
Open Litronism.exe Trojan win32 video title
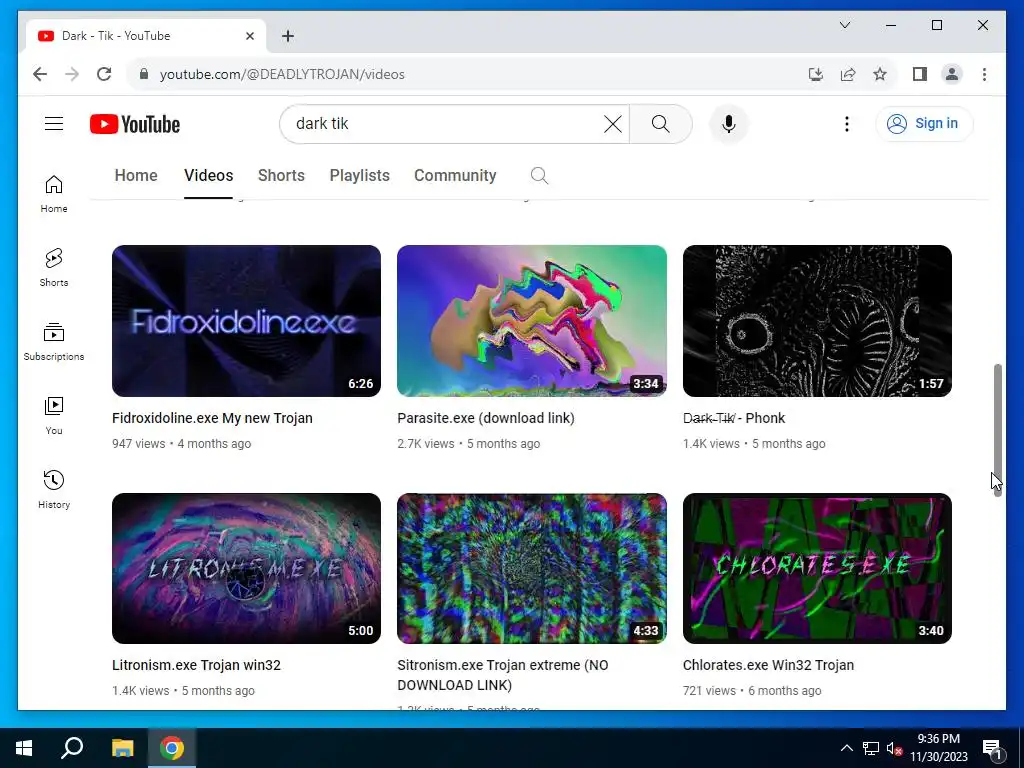point(196,665)
